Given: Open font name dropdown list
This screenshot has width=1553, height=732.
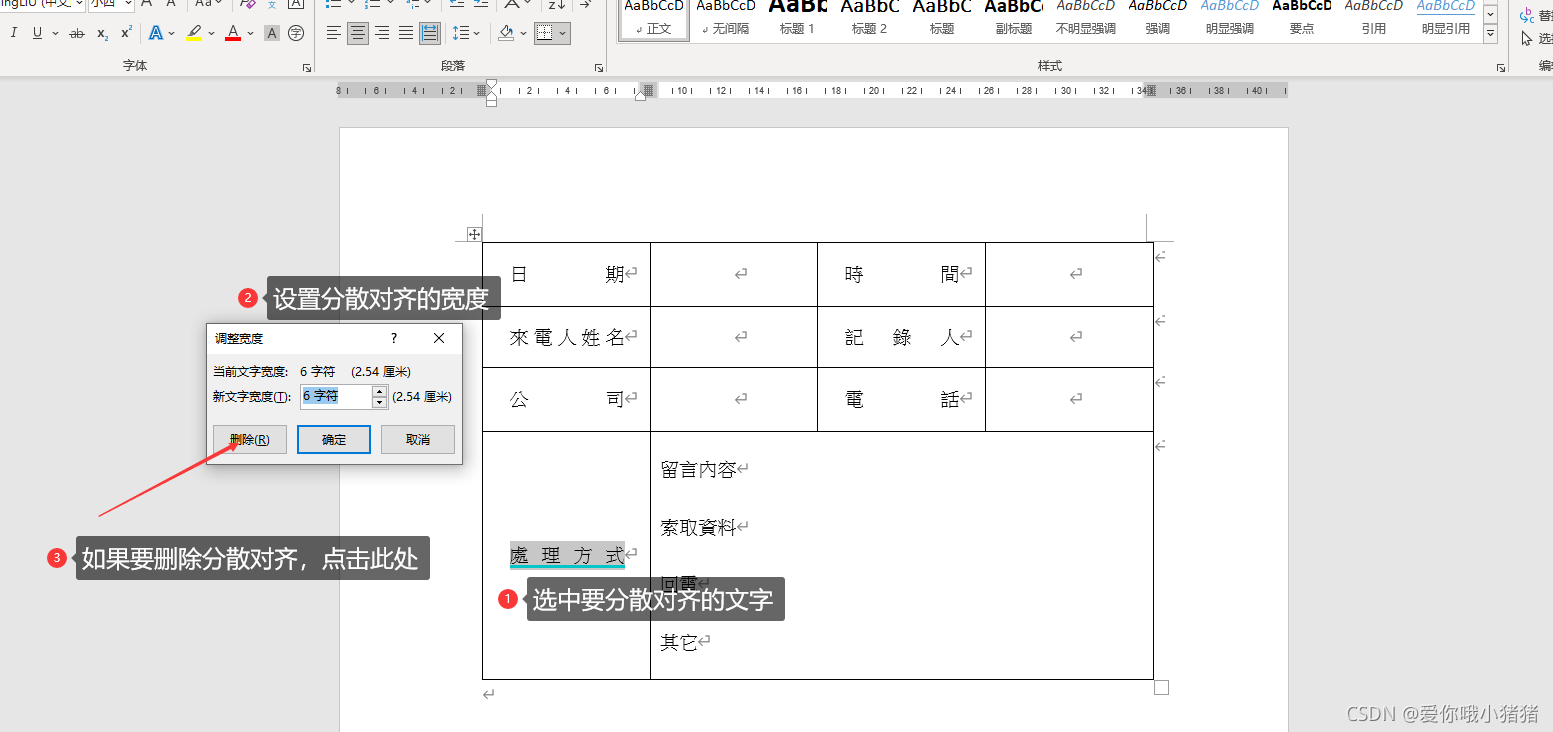Looking at the screenshot, I should click(79, 5).
